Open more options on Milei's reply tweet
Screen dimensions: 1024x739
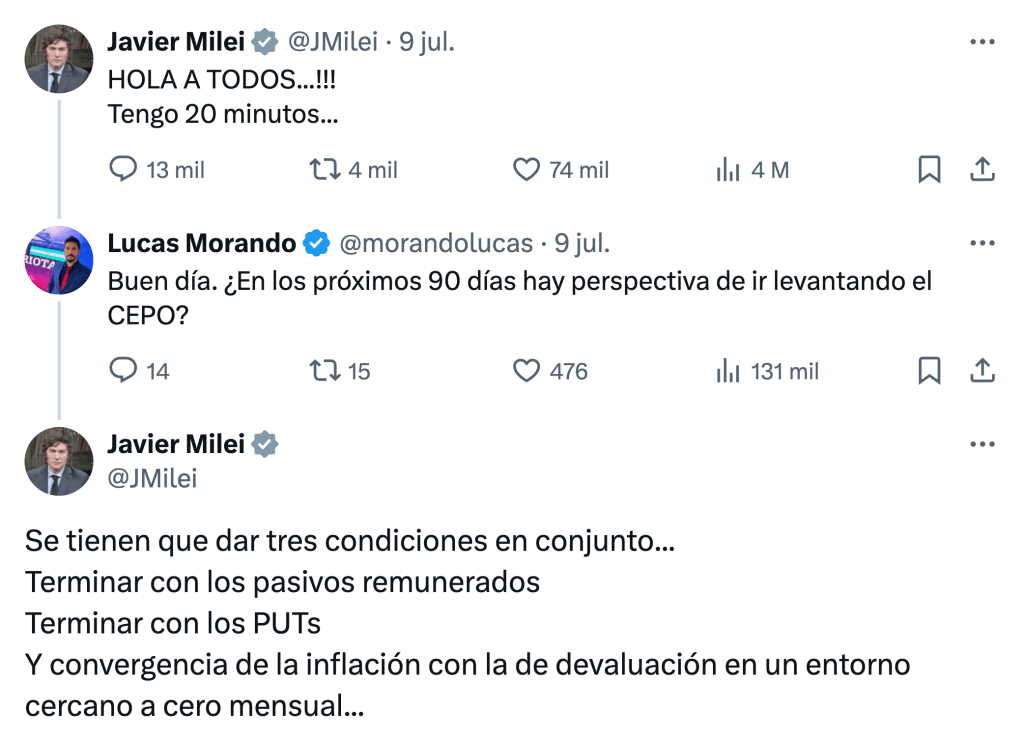(x=983, y=444)
